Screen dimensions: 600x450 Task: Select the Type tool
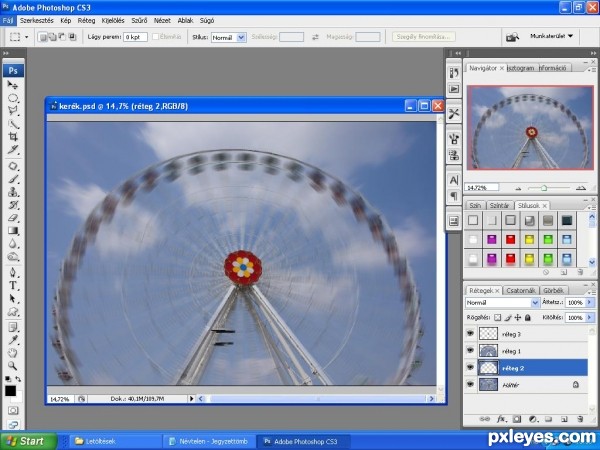(x=13, y=285)
